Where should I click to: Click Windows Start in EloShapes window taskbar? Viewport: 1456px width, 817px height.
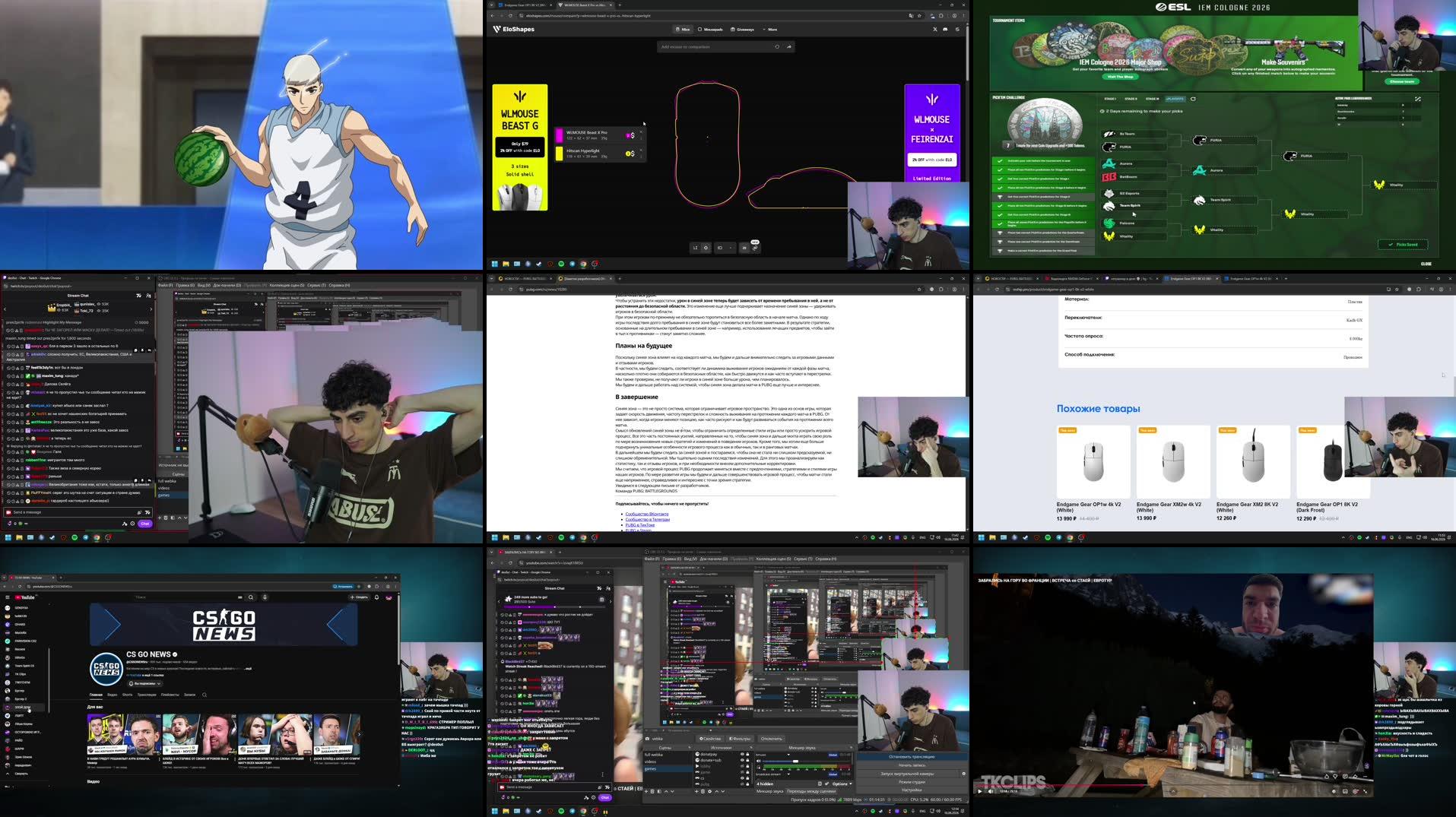click(x=494, y=264)
